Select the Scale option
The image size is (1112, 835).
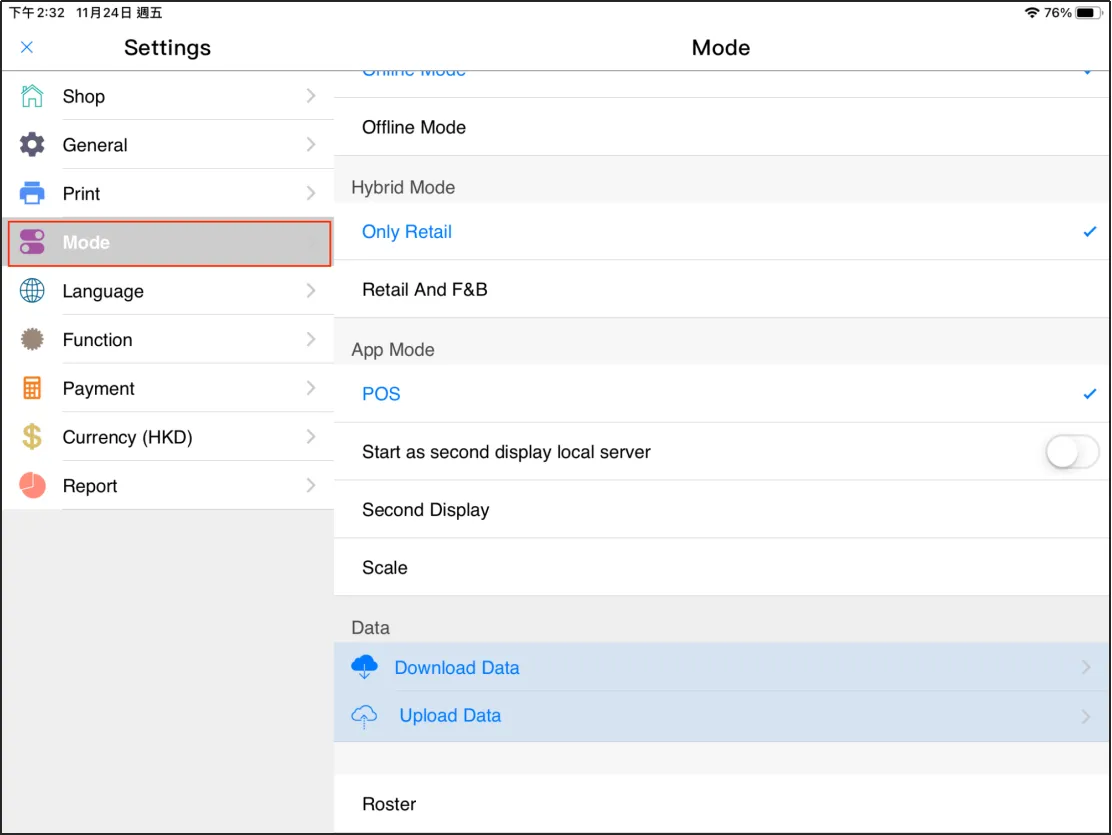pos(384,567)
